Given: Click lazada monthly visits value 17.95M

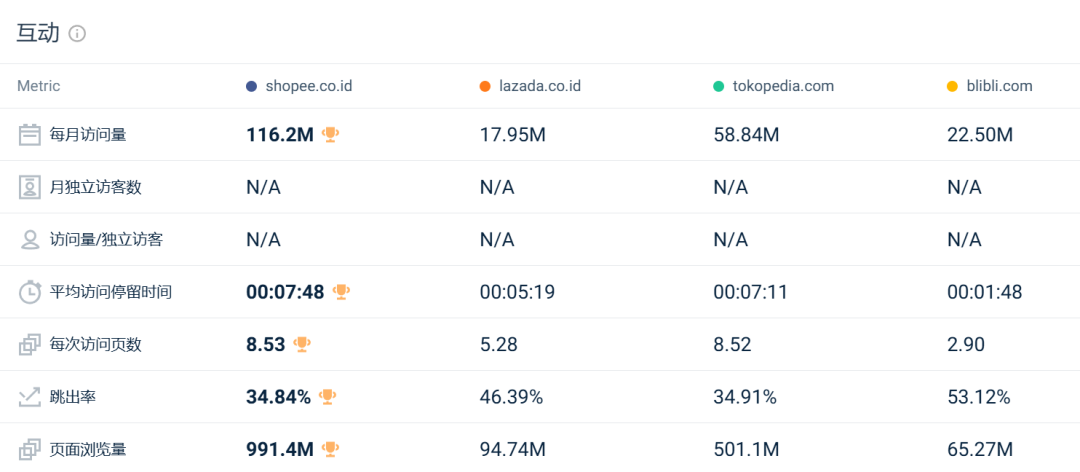Looking at the screenshot, I should pyautogui.click(x=512, y=135).
